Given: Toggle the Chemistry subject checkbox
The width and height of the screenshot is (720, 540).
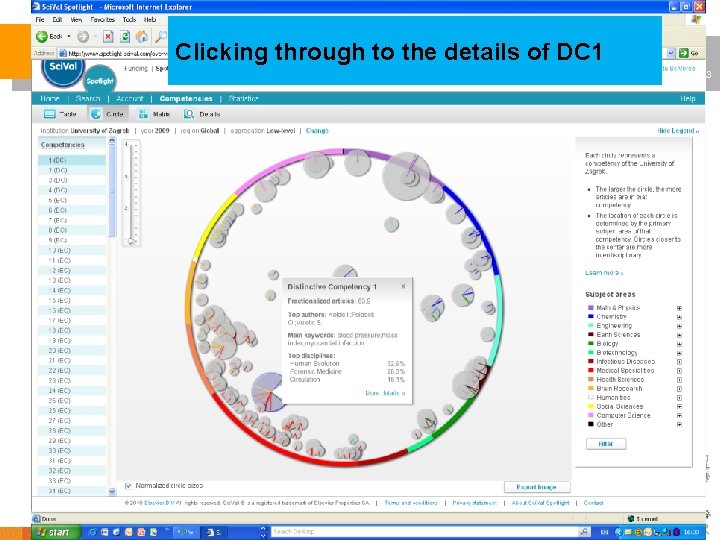Looking at the screenshot, I should pos(679,317).
